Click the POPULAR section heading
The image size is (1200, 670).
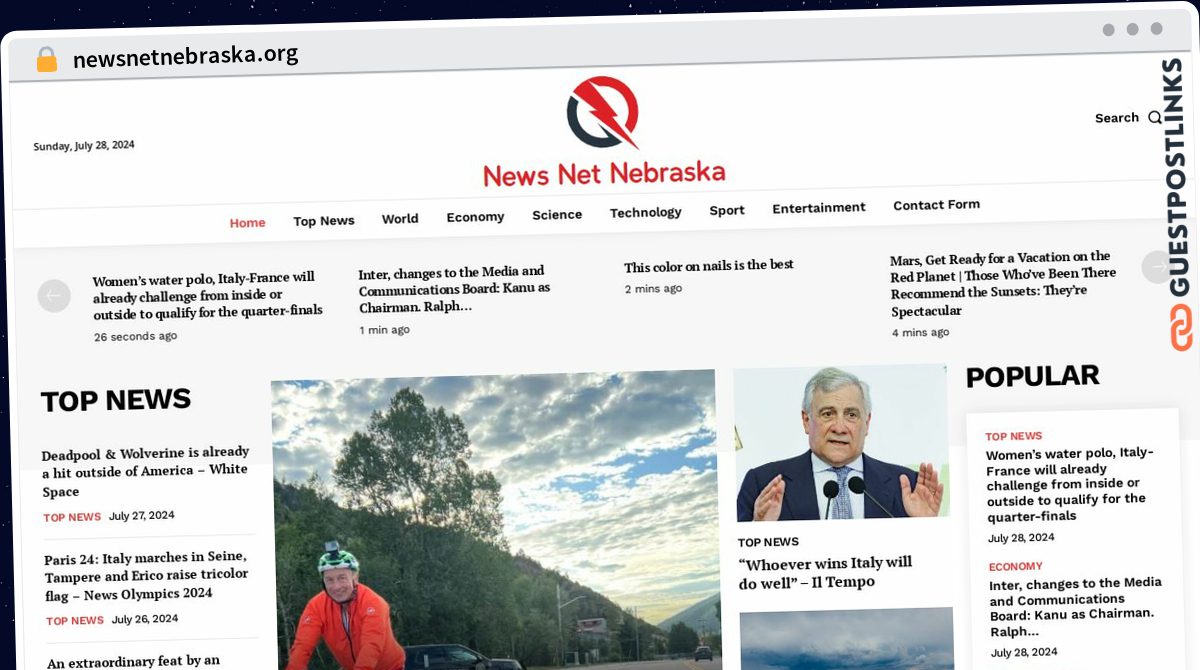[1032, 376]
